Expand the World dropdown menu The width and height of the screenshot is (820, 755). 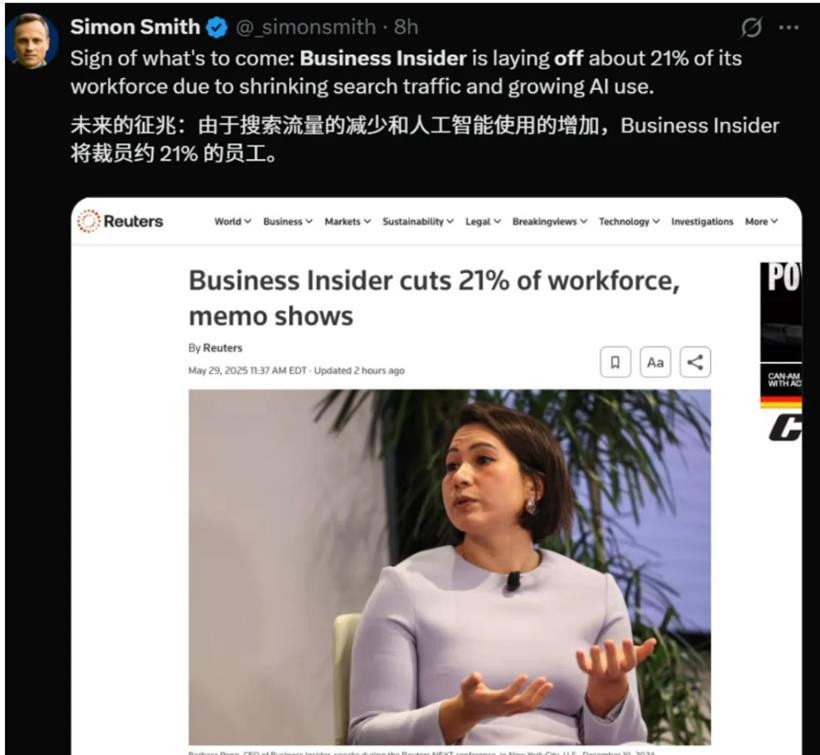[233, 222]
